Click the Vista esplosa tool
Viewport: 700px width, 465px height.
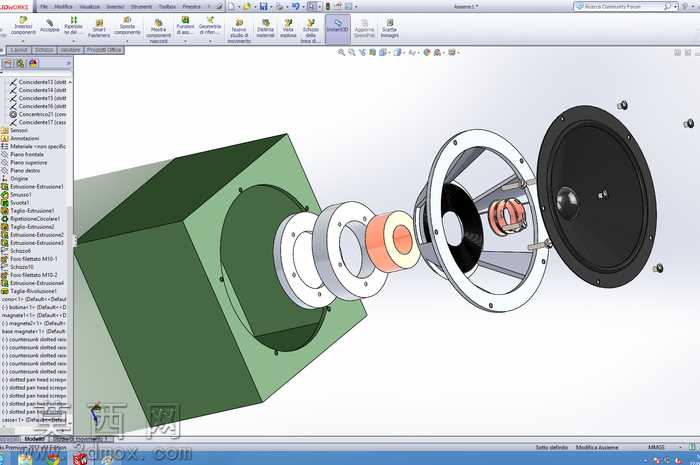tap(288, 28)
